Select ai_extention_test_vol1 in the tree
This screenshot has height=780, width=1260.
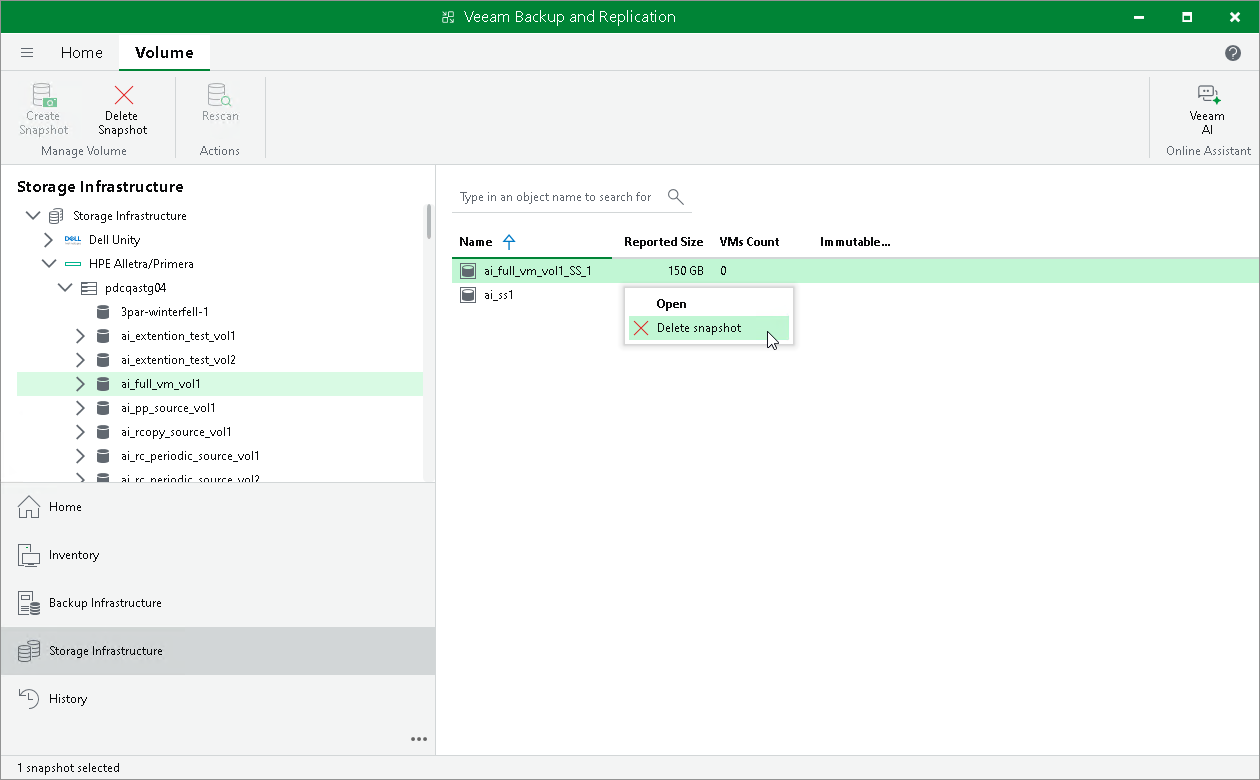178,336
